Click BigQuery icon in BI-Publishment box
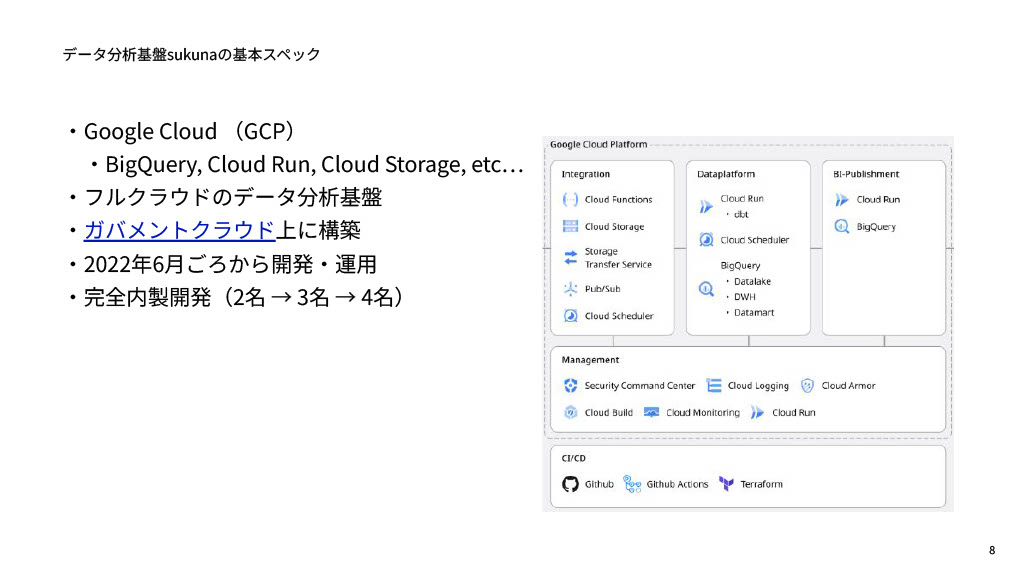The width and height of the screenshot is (1024, 576). tap(842, 227)
